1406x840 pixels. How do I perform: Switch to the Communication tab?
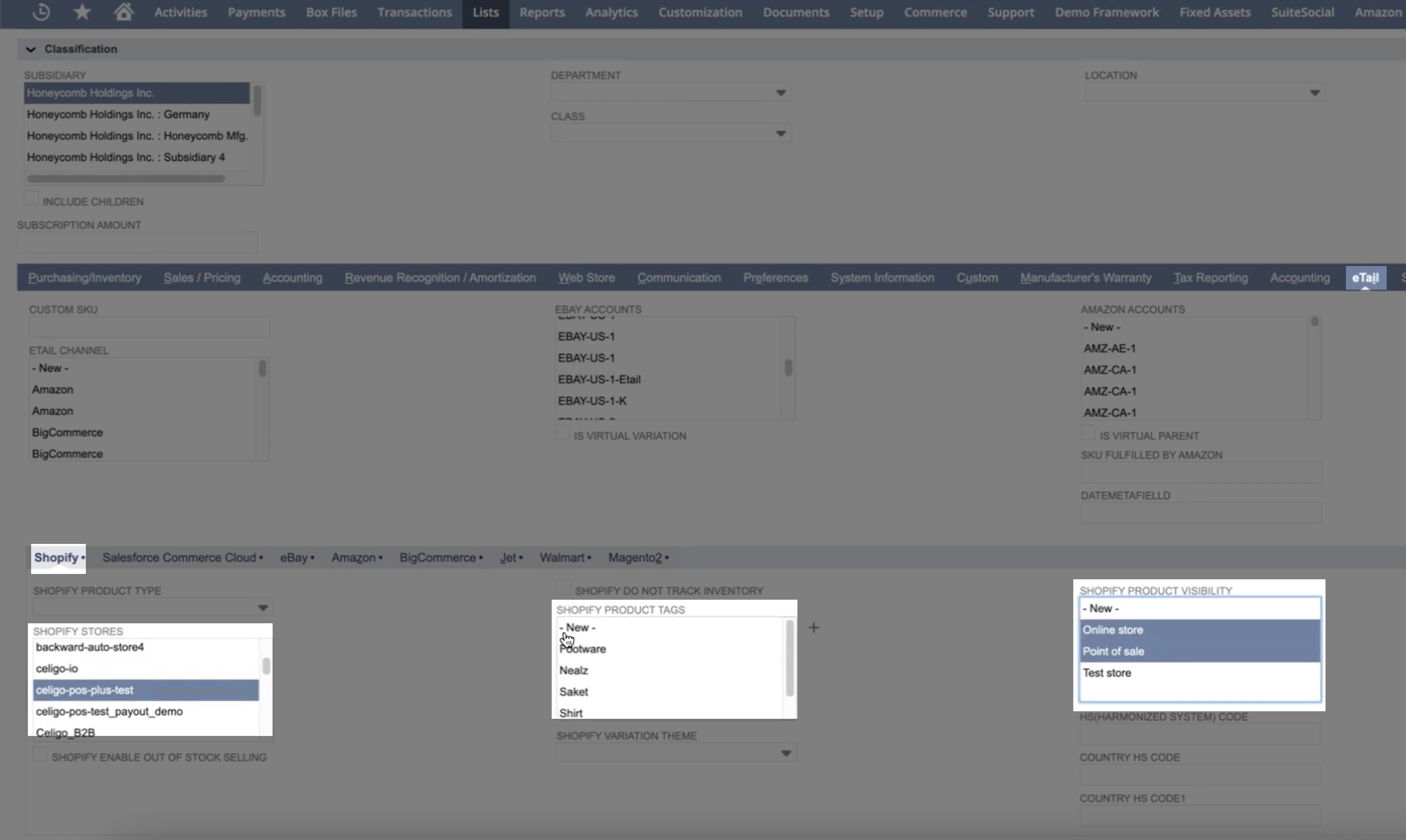pyautogui.click(x=679, y=278)
